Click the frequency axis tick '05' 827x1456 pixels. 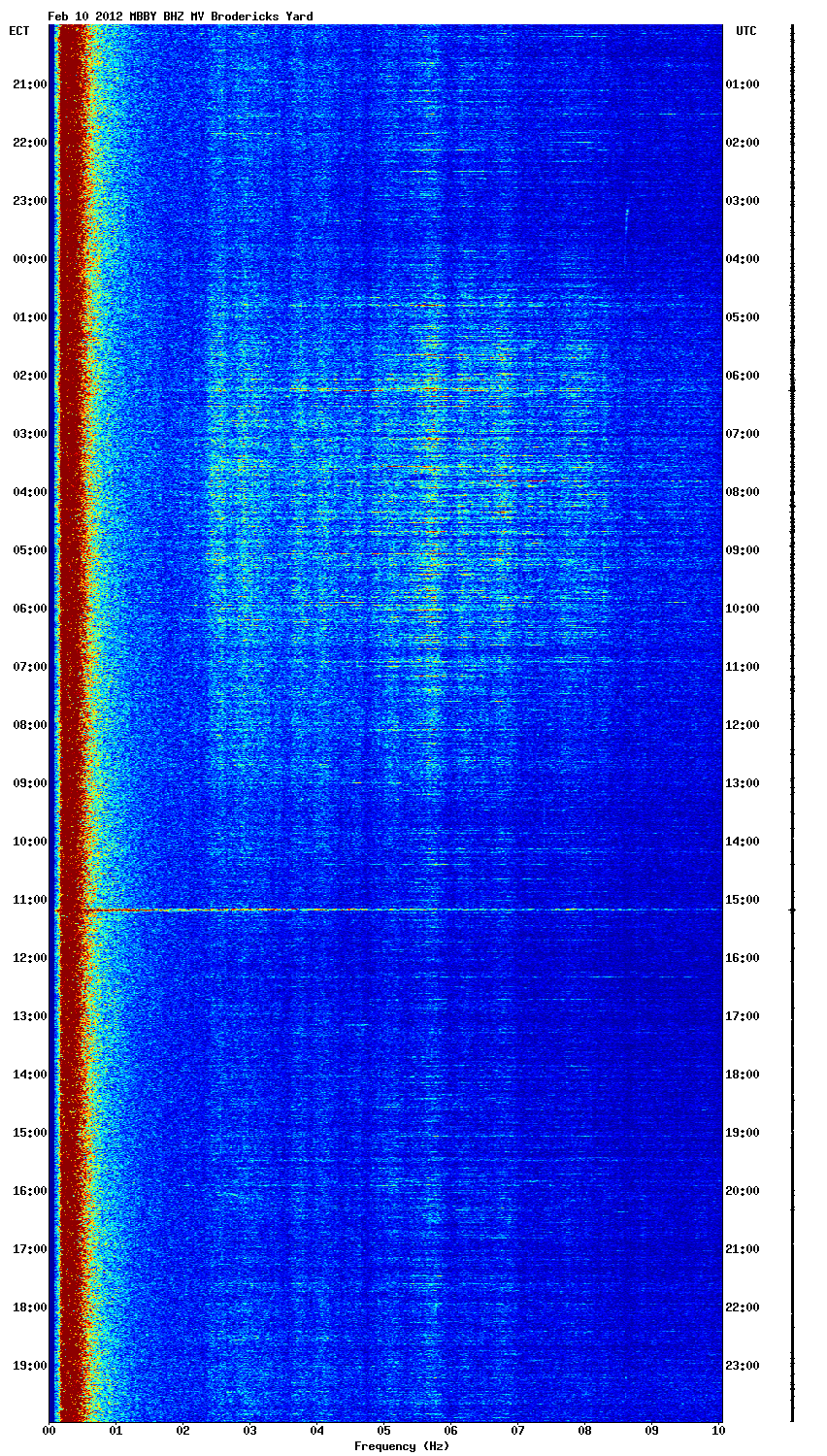pos(383,1431)
